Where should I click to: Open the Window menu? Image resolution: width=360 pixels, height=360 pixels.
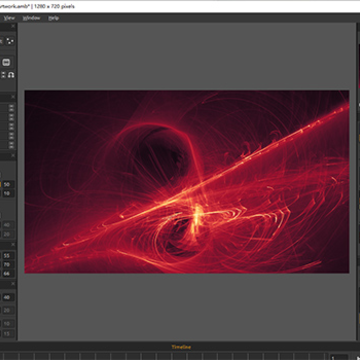click(31, 18)
